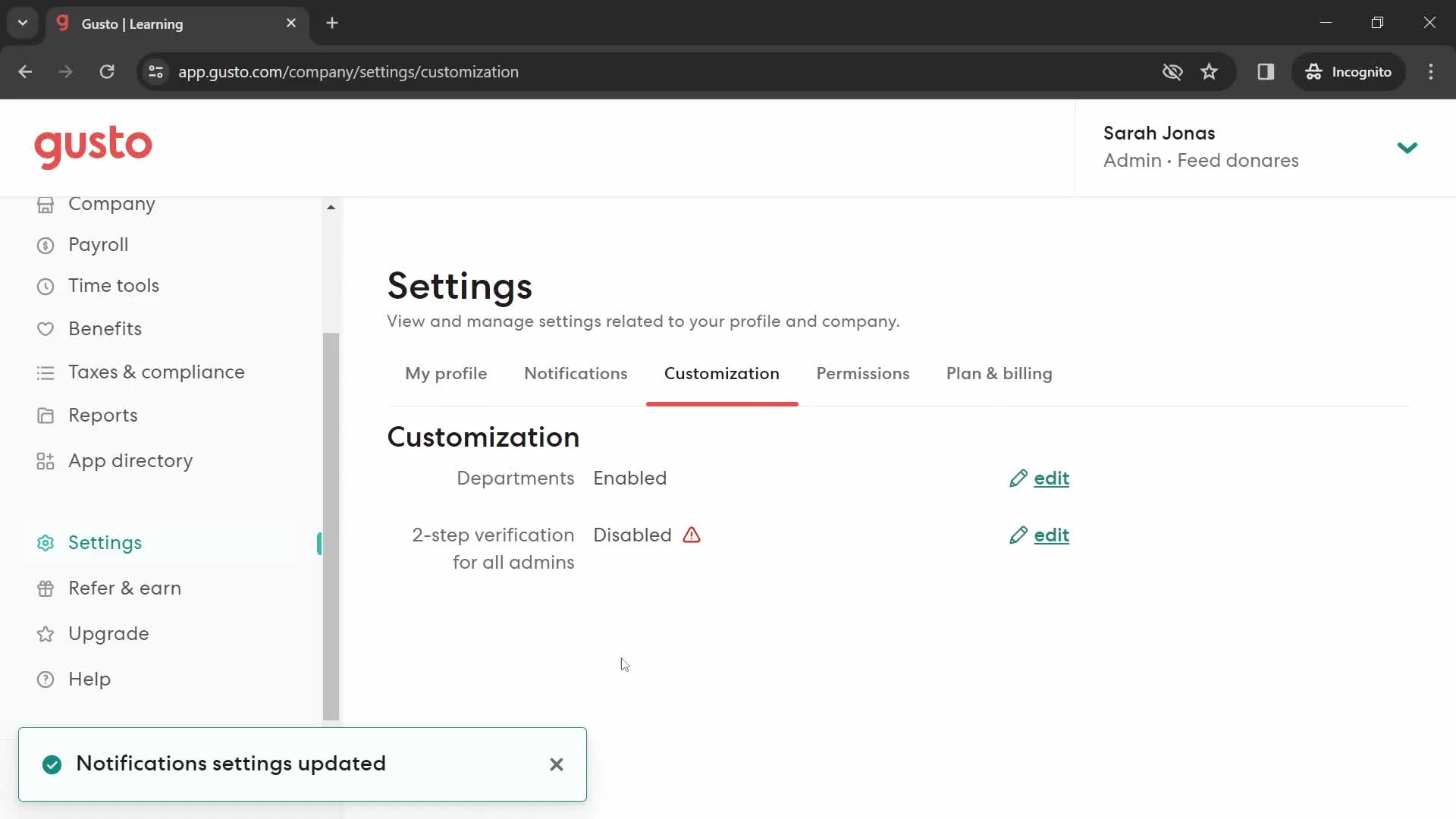Click the Payroll sidebar icon
1456x819 pixels.
click(45, 244)
